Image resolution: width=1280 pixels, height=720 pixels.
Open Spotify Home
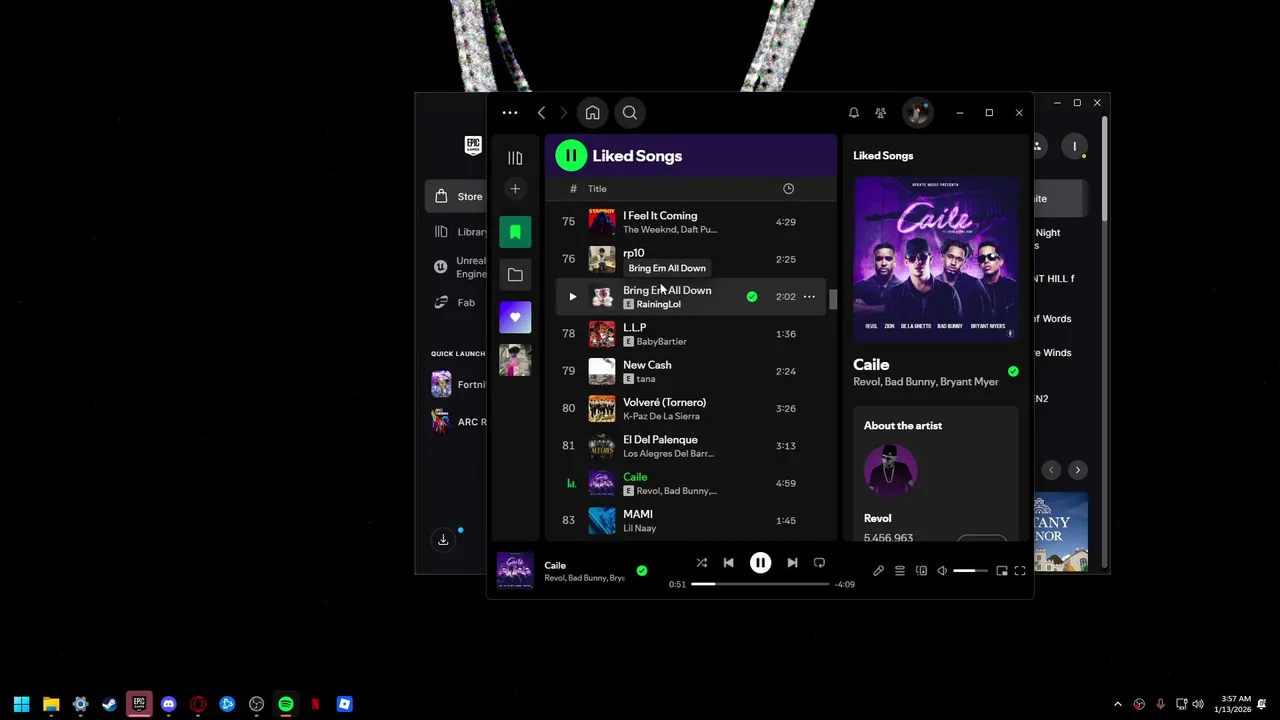(x=592, y=113)
